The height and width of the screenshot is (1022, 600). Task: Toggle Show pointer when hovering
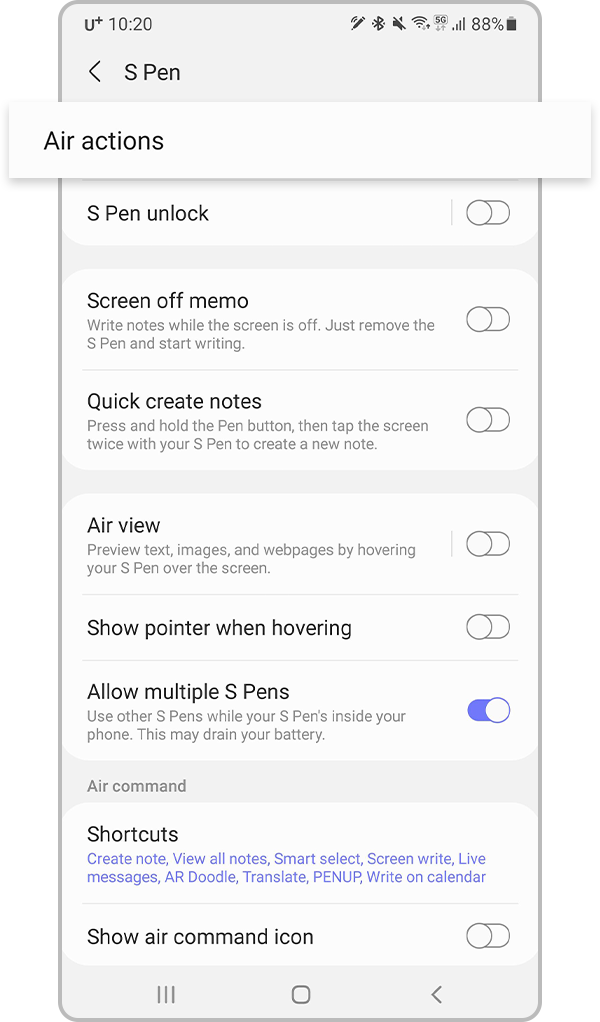(488, 627)
